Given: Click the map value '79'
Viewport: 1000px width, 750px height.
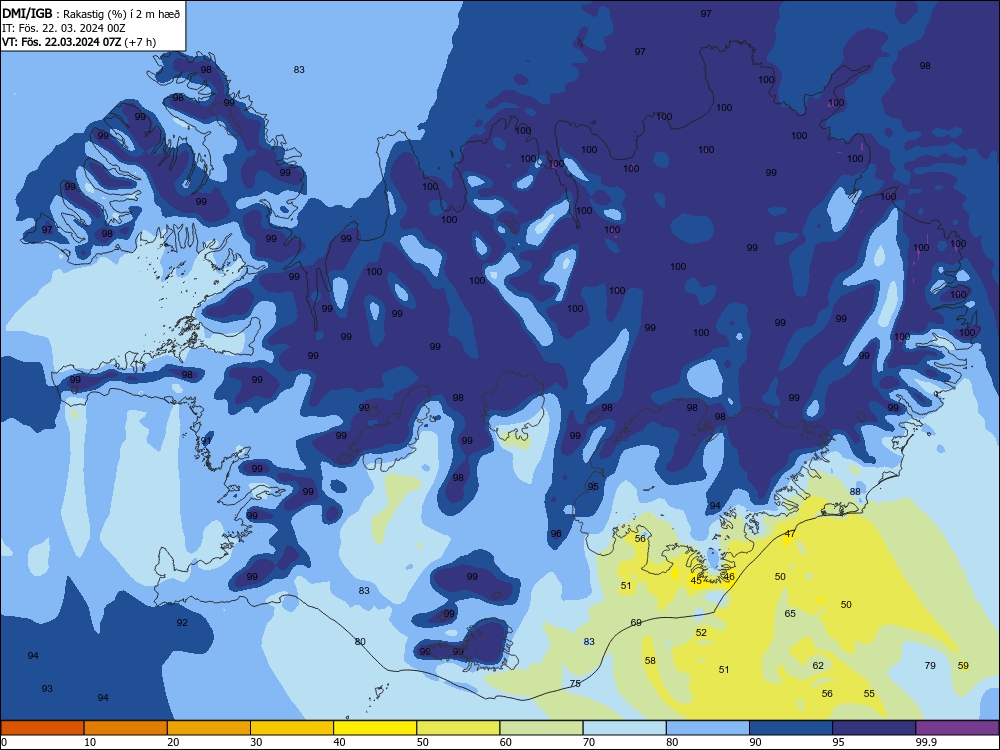Looking at the screenshot, I should point(930,666).
